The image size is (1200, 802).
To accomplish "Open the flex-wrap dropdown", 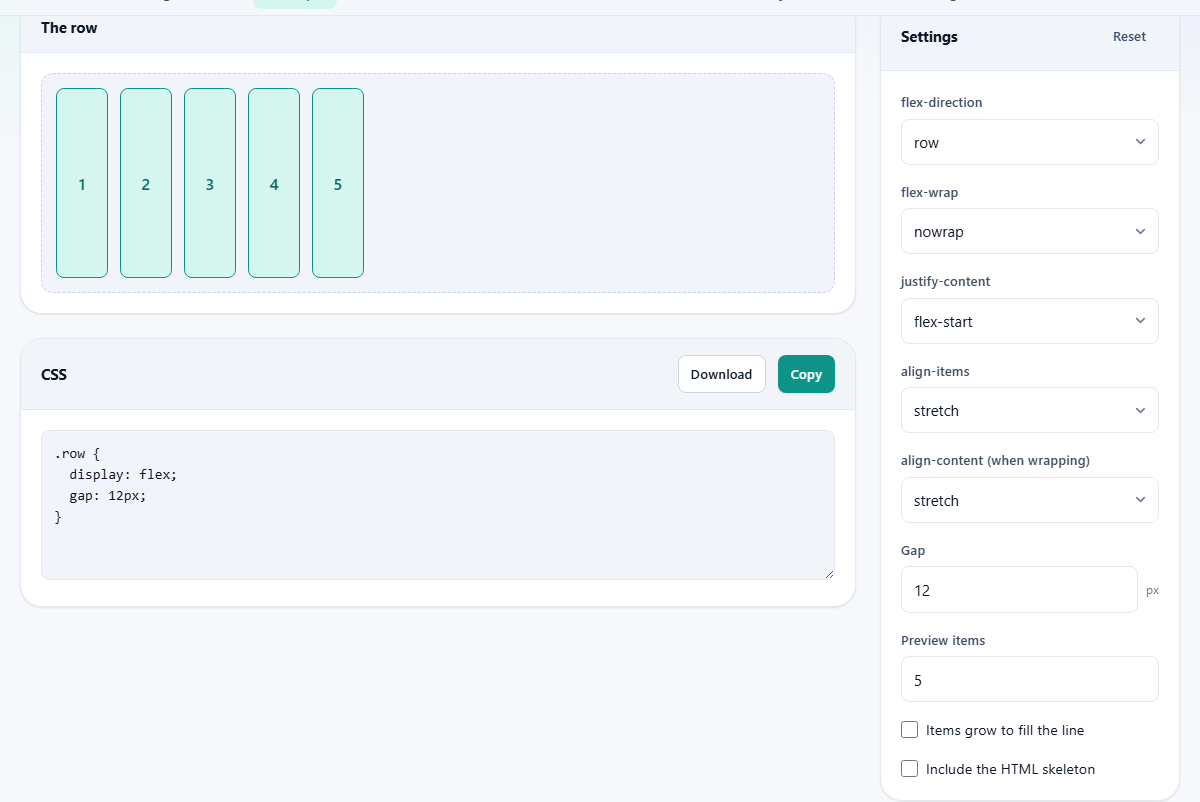I will coord(1029,231).
